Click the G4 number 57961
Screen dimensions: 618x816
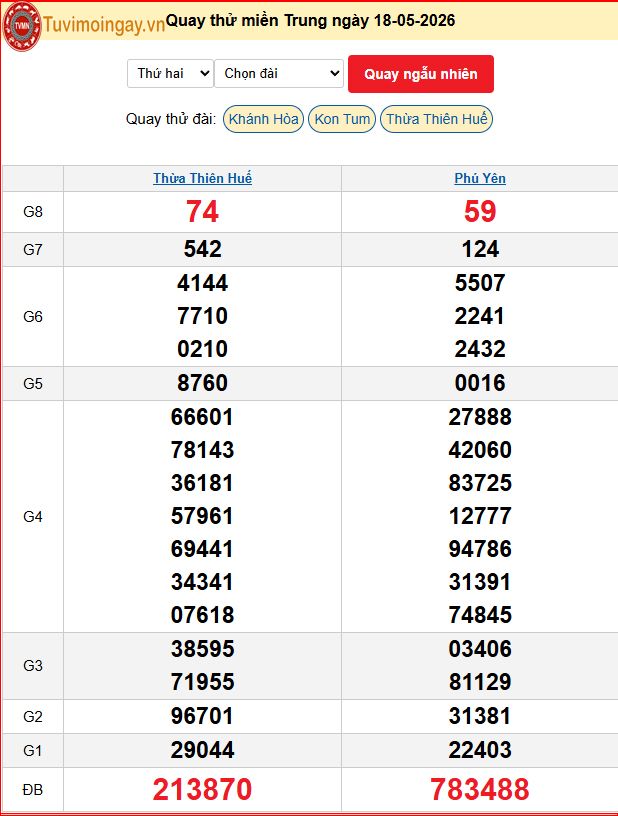coord(202,516)
